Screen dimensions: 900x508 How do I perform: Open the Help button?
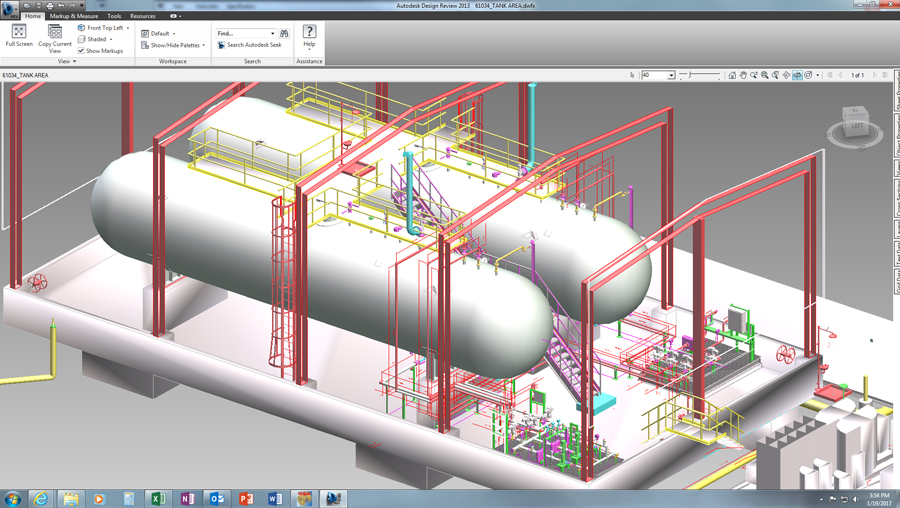click(x=309, y=36)
